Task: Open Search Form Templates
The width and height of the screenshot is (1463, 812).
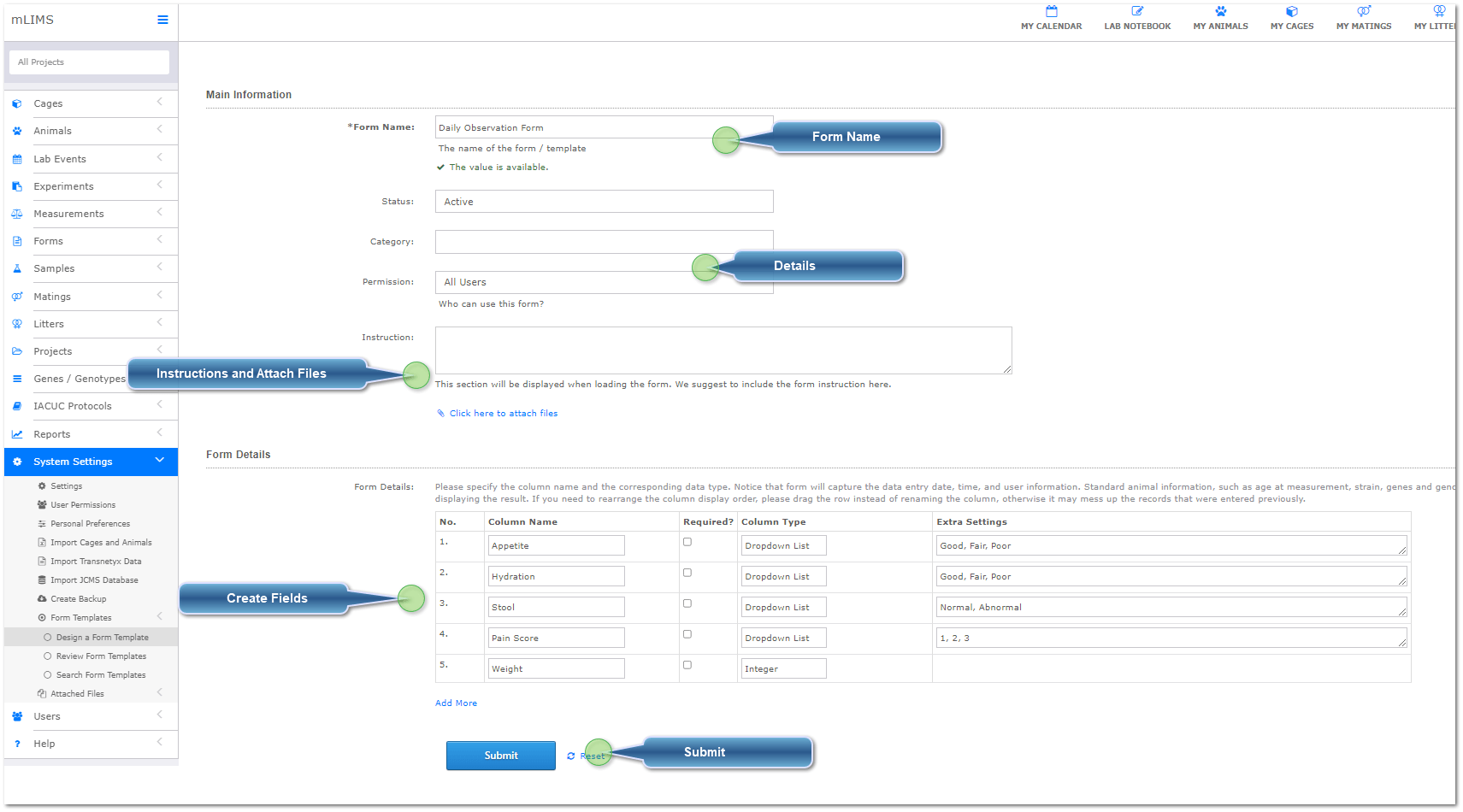Action: [100, 674]
